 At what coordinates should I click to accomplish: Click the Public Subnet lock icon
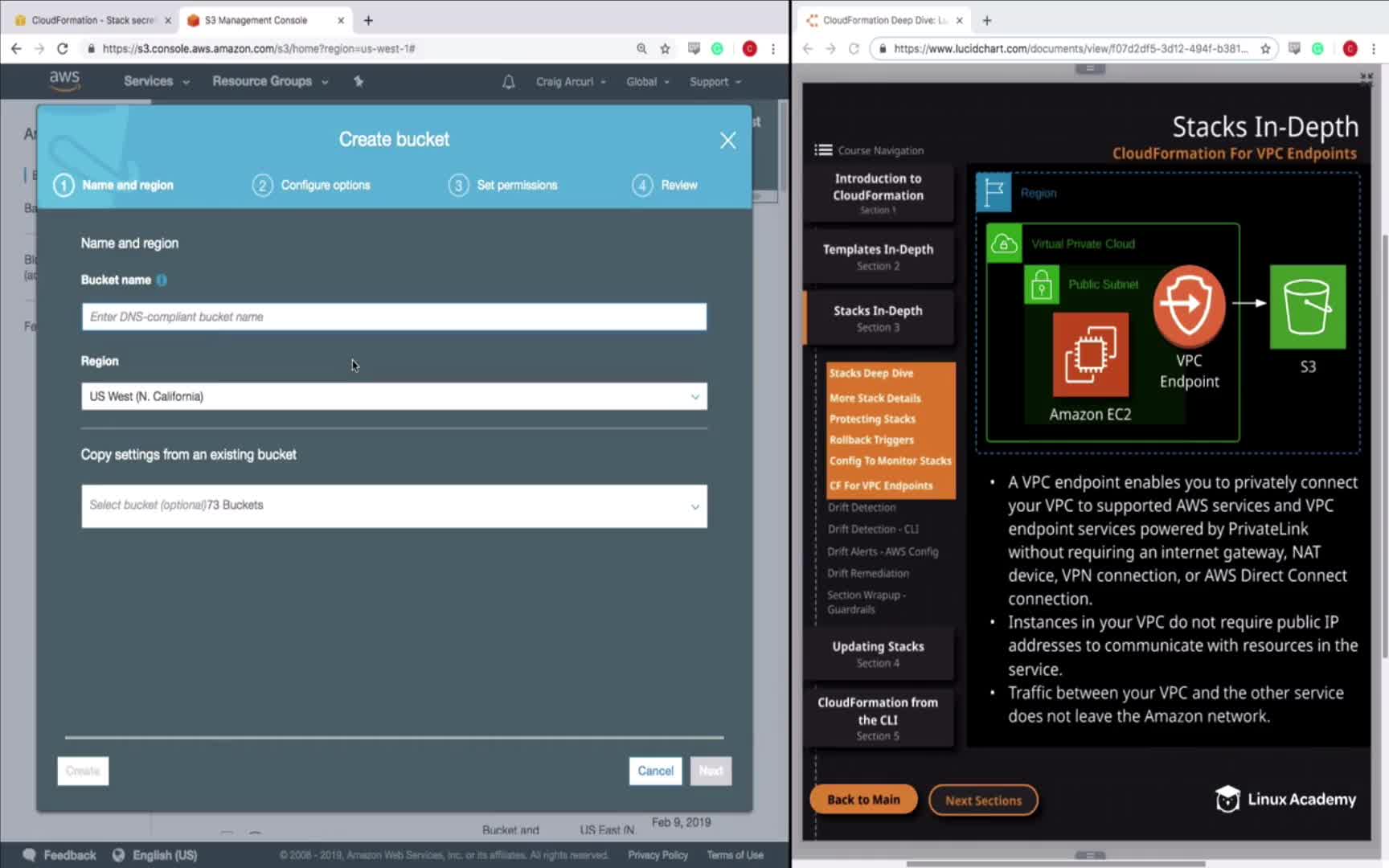click(x=1042, y=285)
